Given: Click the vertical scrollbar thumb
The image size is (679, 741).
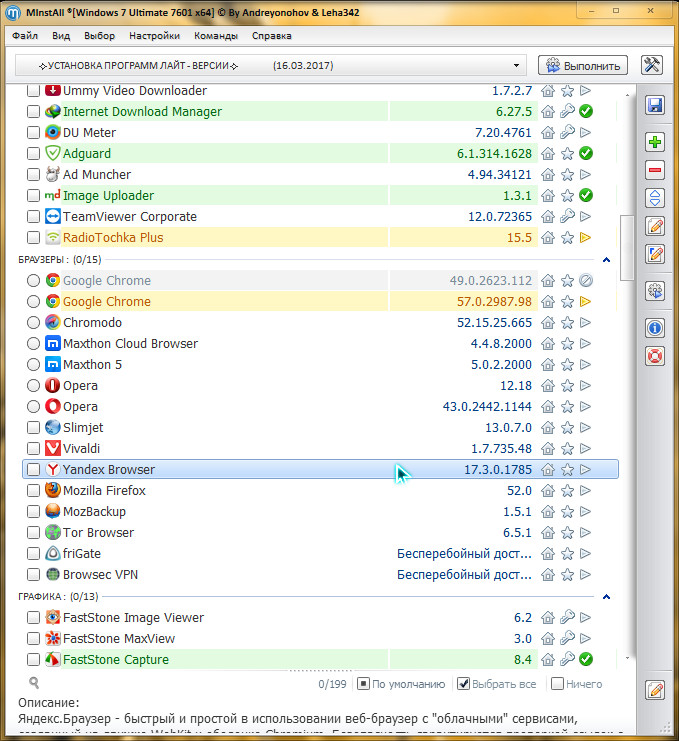Looking at the screenshot, I should coord(627,248).
